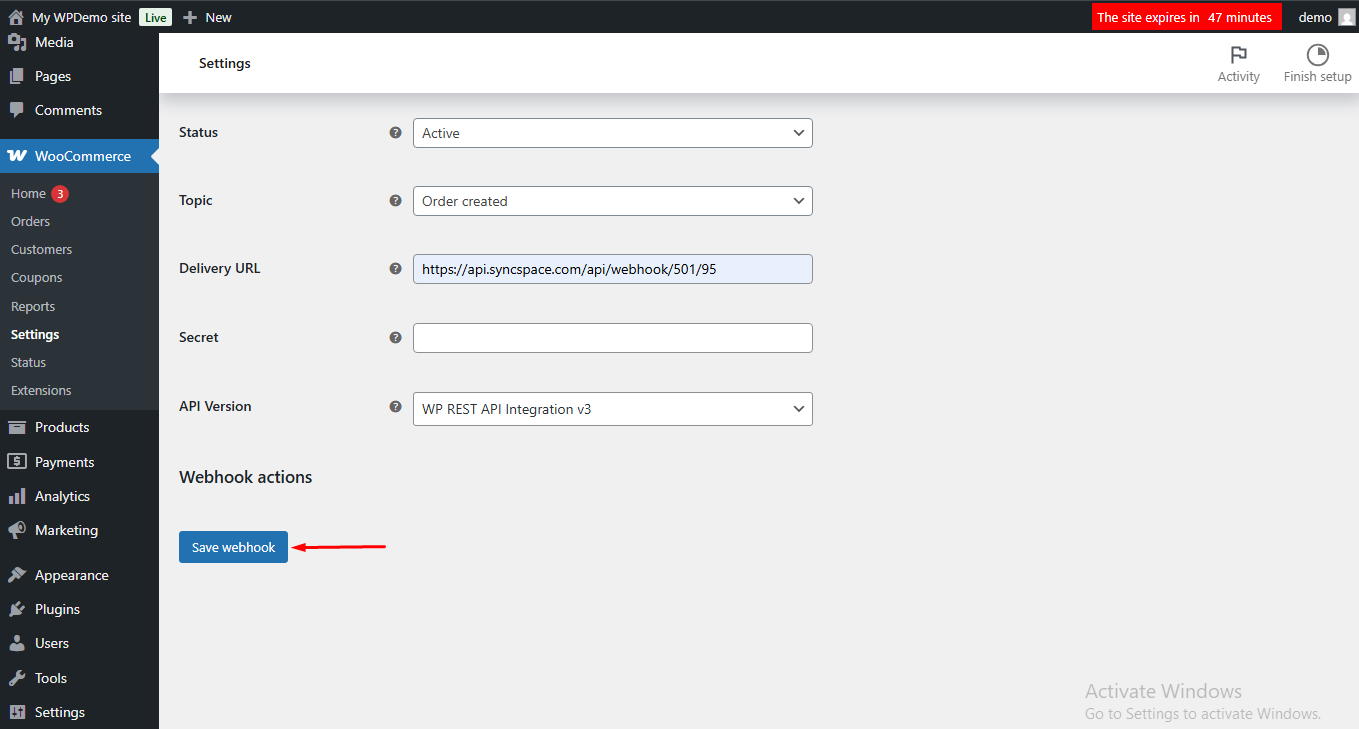Image resolution: width=1359 pixels, height=729 pixels.
Task: Open the Status dropdown showing Active
Action: pyautogui.click(x=612, y=133)
